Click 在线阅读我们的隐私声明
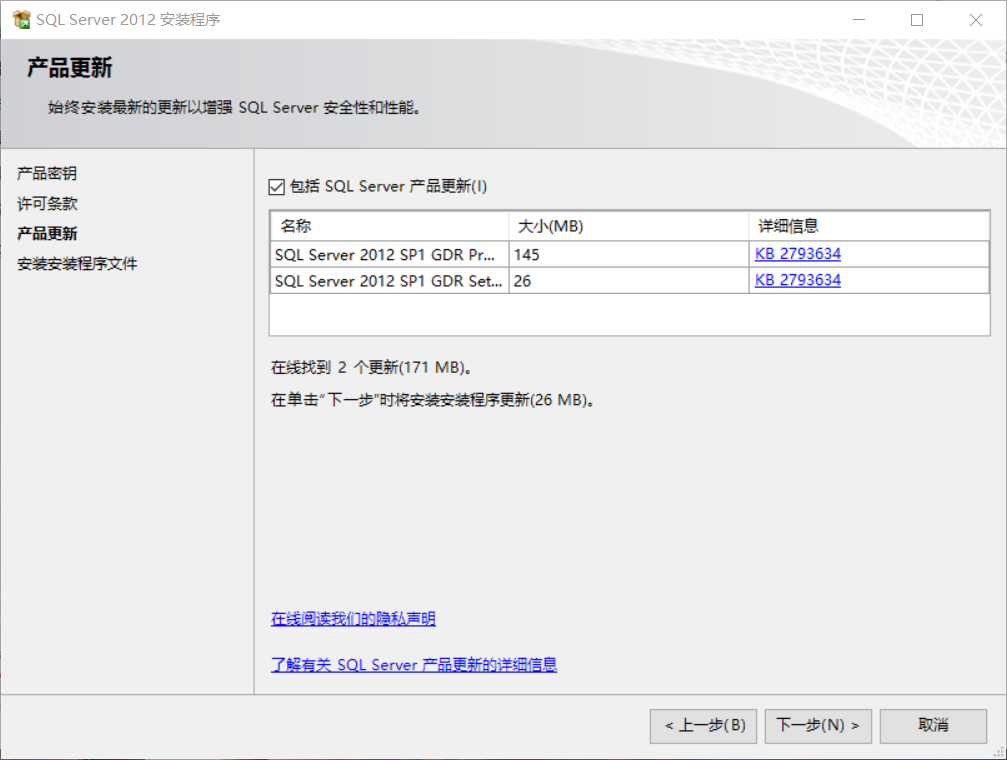The height and width of the screenshot is (760, 1007). [352, 619]
